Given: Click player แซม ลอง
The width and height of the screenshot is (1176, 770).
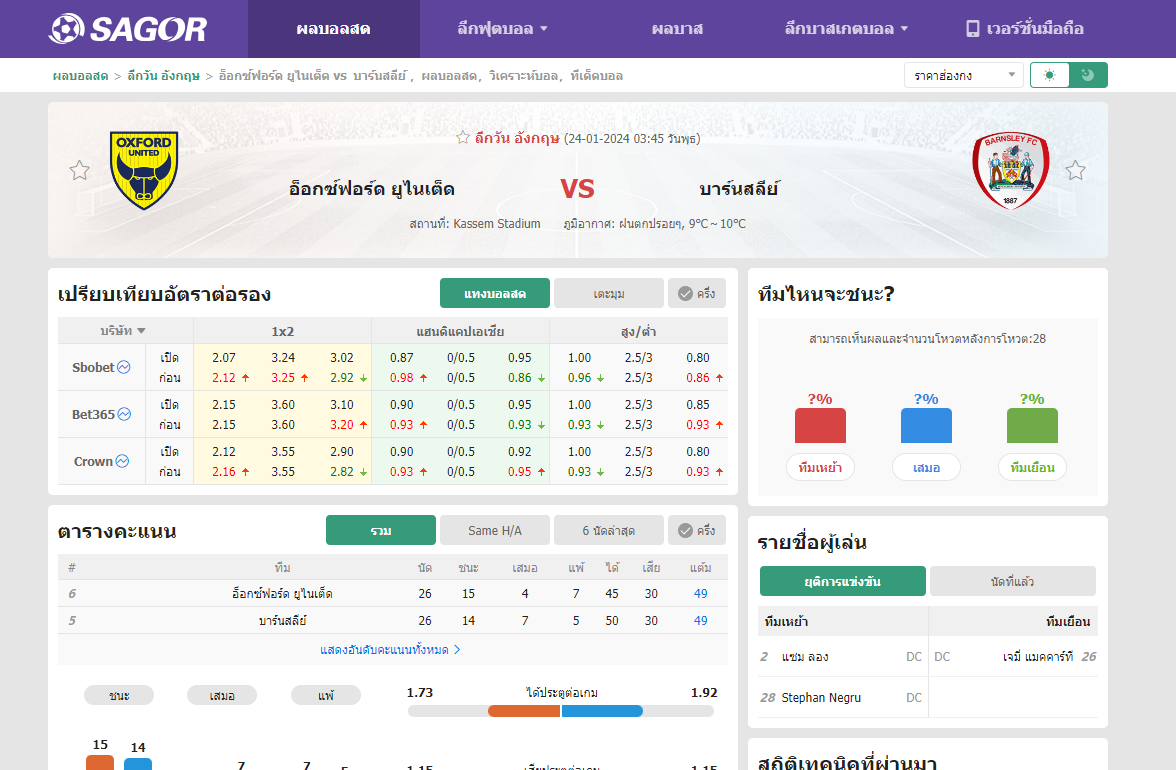Looking at the screenshot, I should (805, 656).
